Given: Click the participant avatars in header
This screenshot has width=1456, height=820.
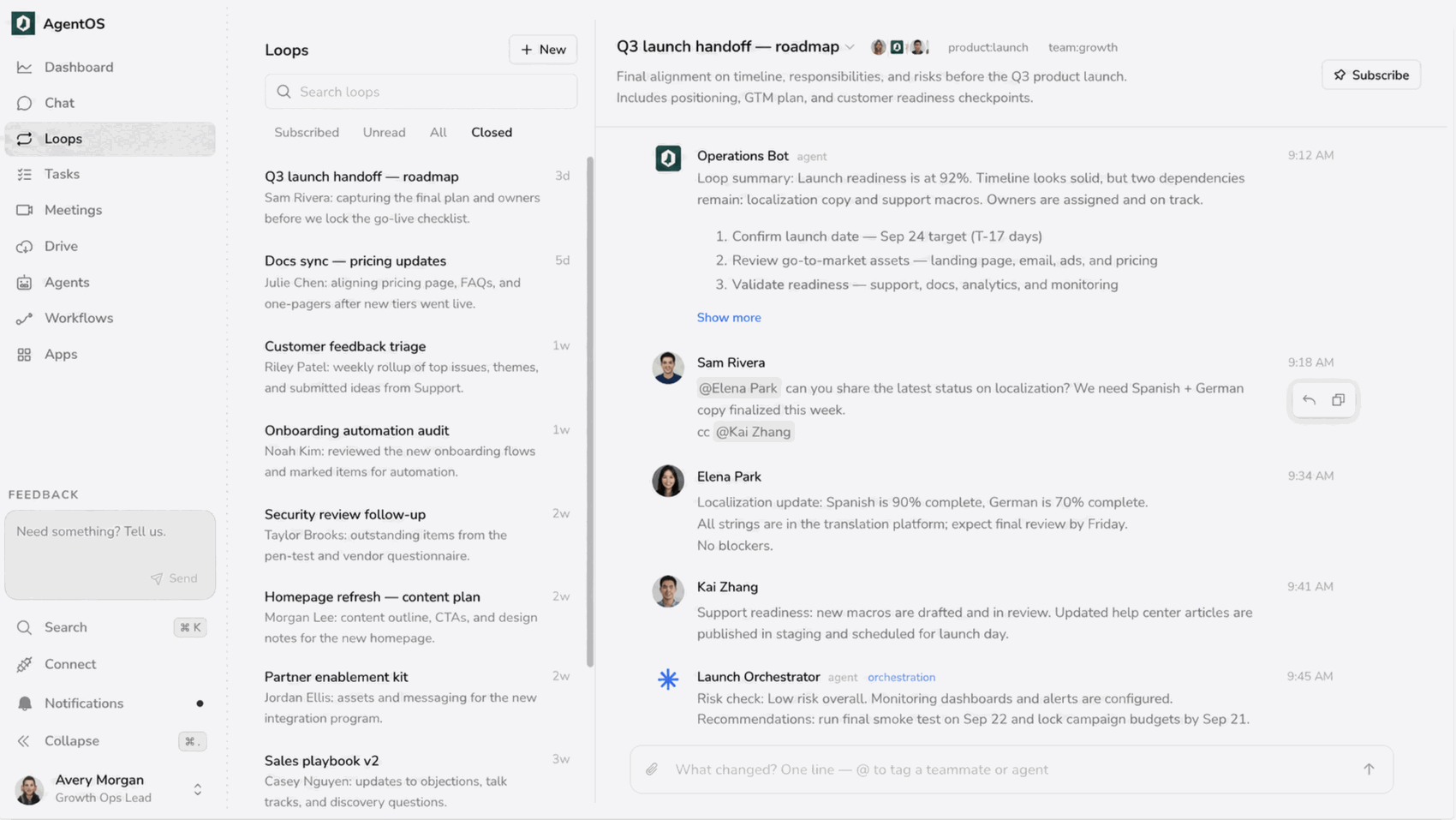Looking at the screenshot, I should pos(899,47).
